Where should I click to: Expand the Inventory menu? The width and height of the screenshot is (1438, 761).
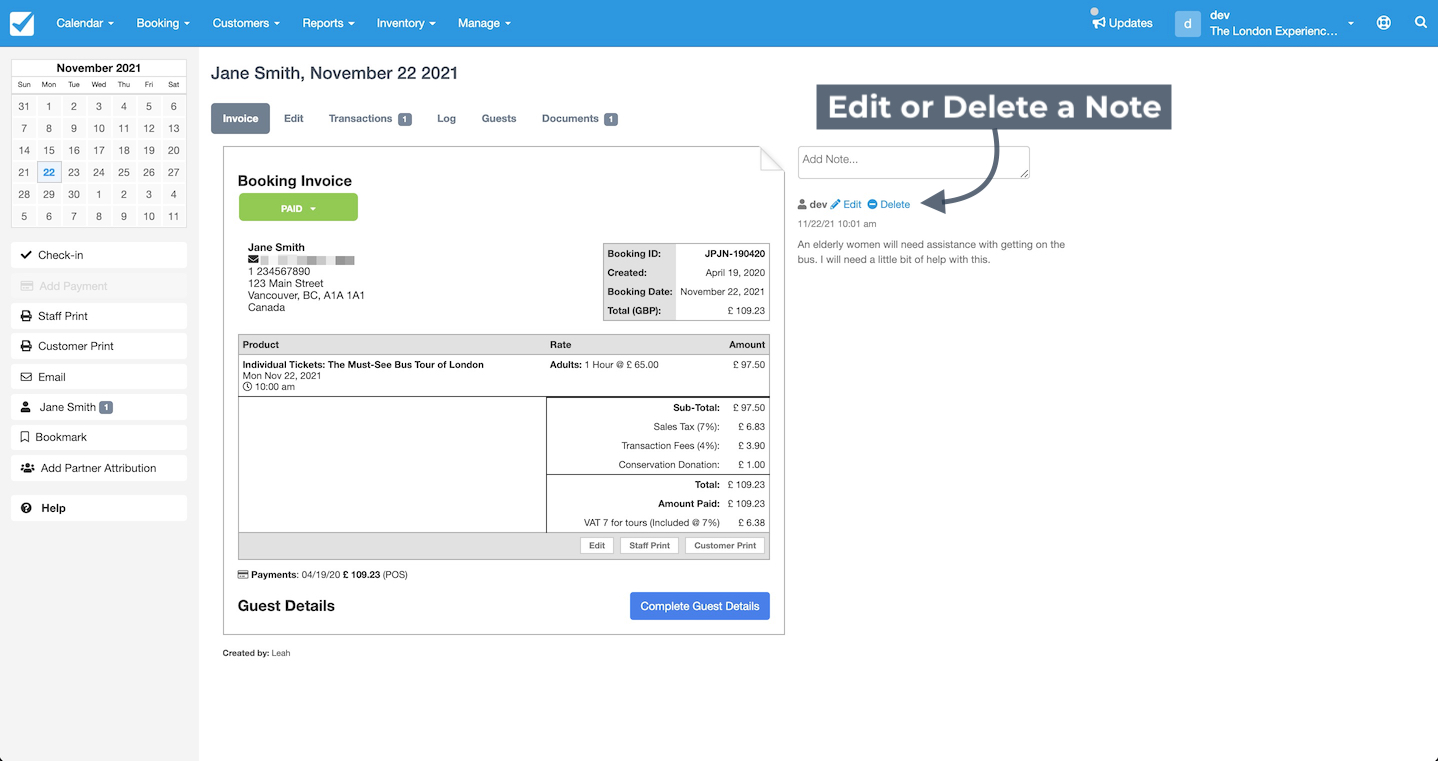[x=406, y=23]
